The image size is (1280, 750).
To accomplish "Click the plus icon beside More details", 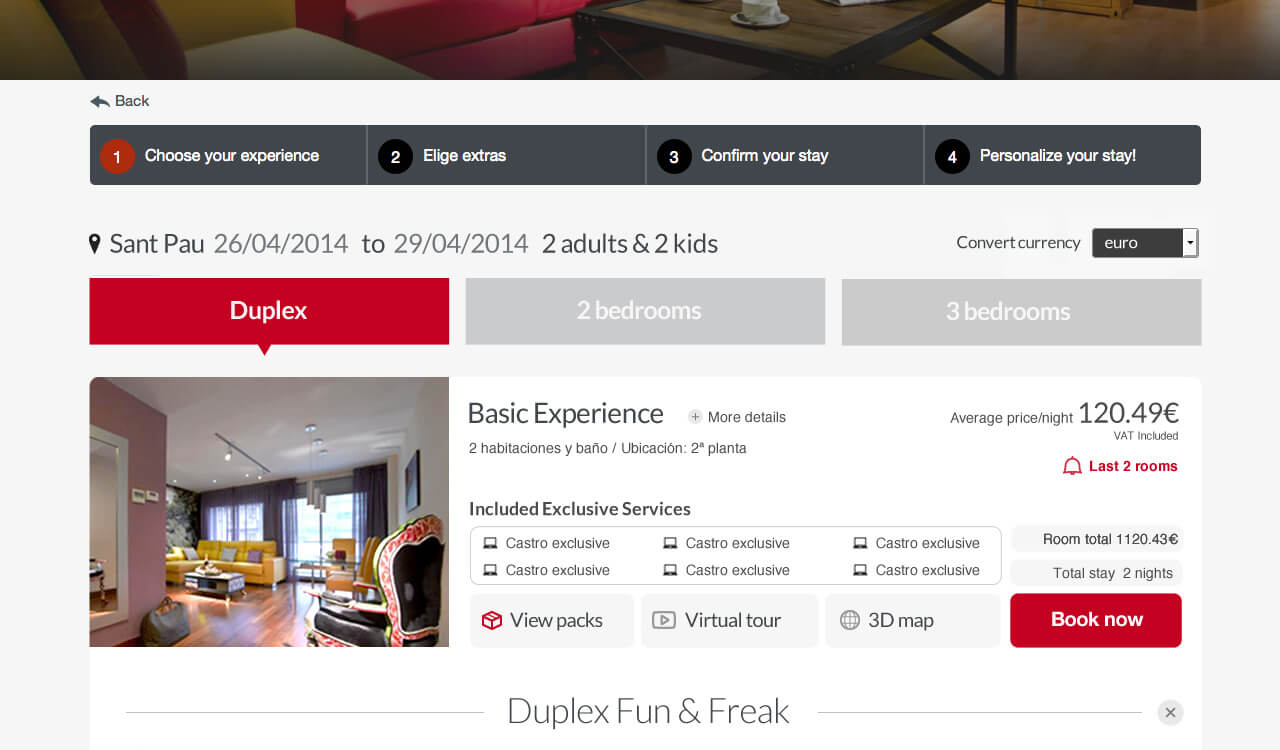I will click(x=695, y=417).
